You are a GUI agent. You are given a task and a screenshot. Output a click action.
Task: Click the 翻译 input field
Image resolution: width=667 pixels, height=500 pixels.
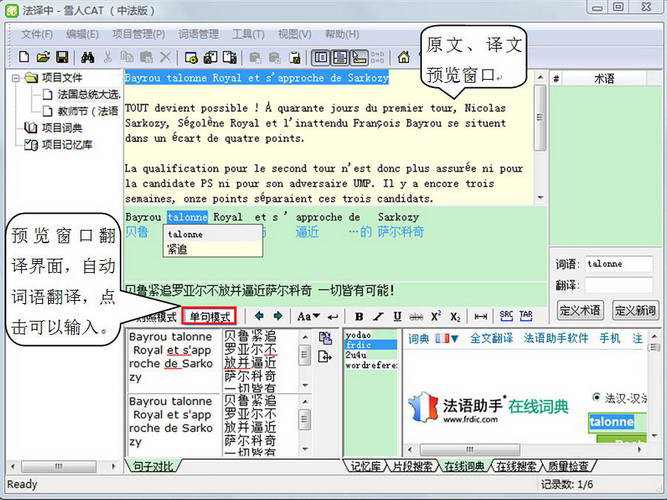619,285
